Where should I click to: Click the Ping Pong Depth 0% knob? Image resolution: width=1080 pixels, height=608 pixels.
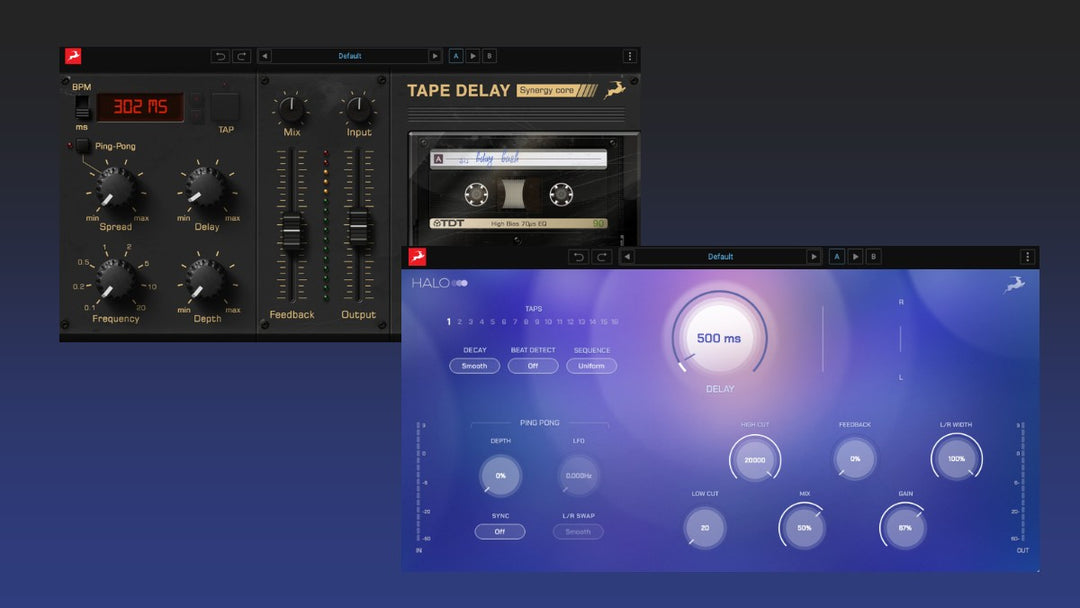click(500, 475)
